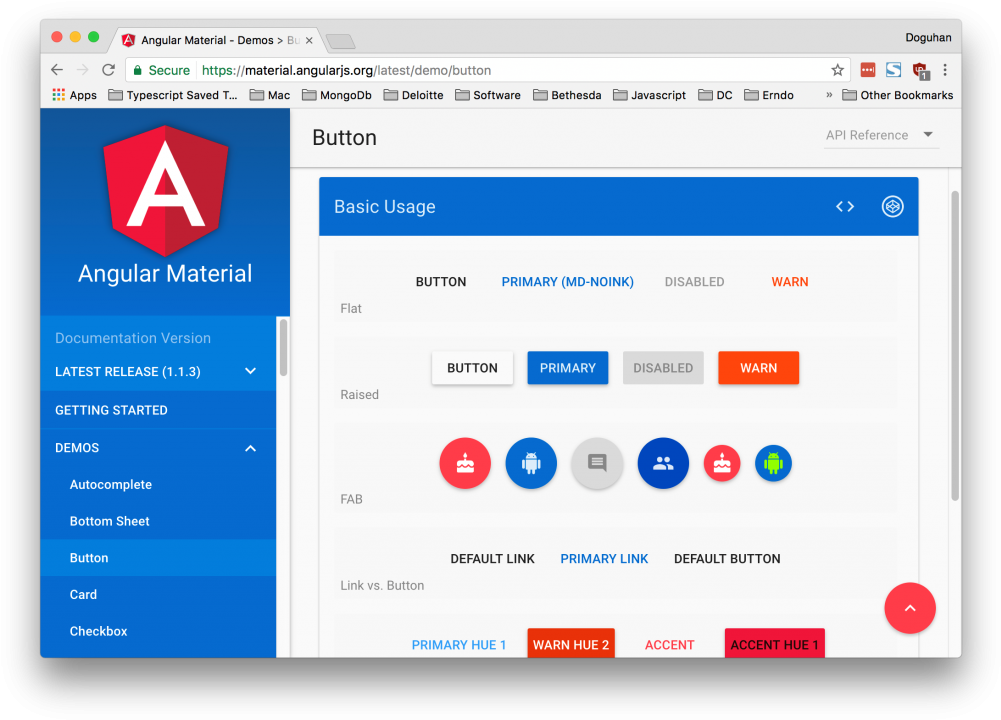Click the red shield extension with badge

(921, 71)
